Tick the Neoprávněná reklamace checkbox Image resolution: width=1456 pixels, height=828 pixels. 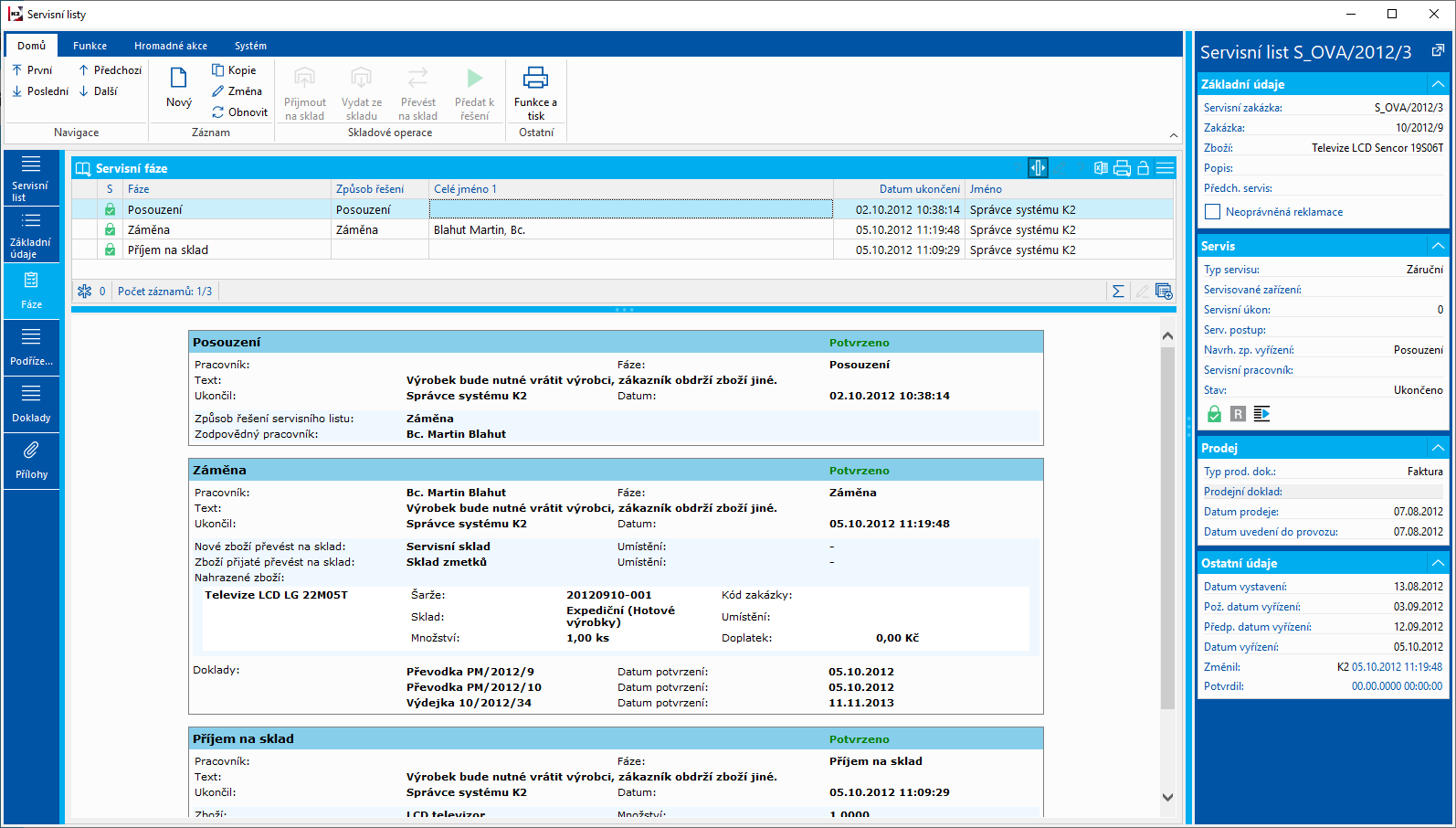pyautogui.click(x=1213, y=212)
